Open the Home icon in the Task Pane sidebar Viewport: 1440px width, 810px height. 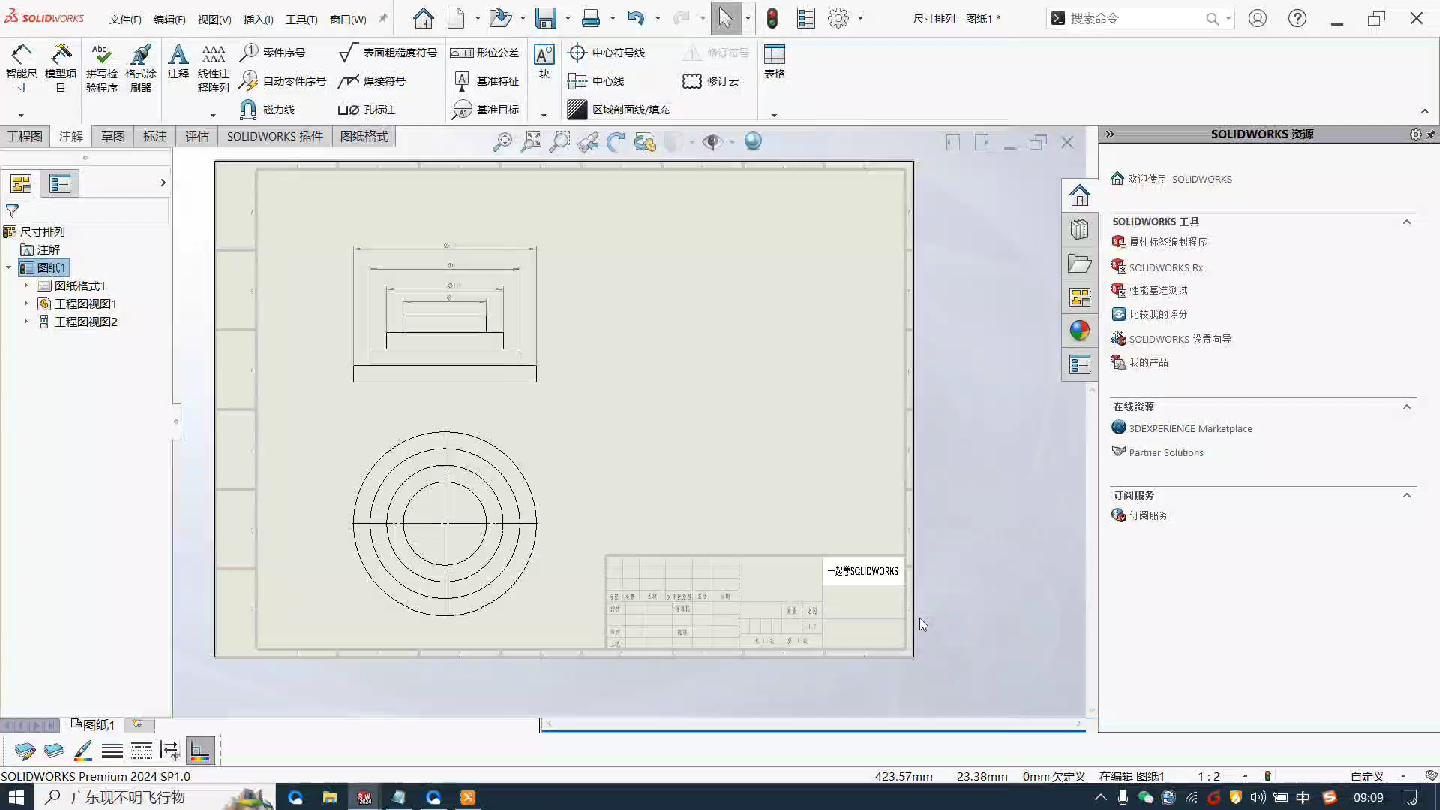[1079, 195]
